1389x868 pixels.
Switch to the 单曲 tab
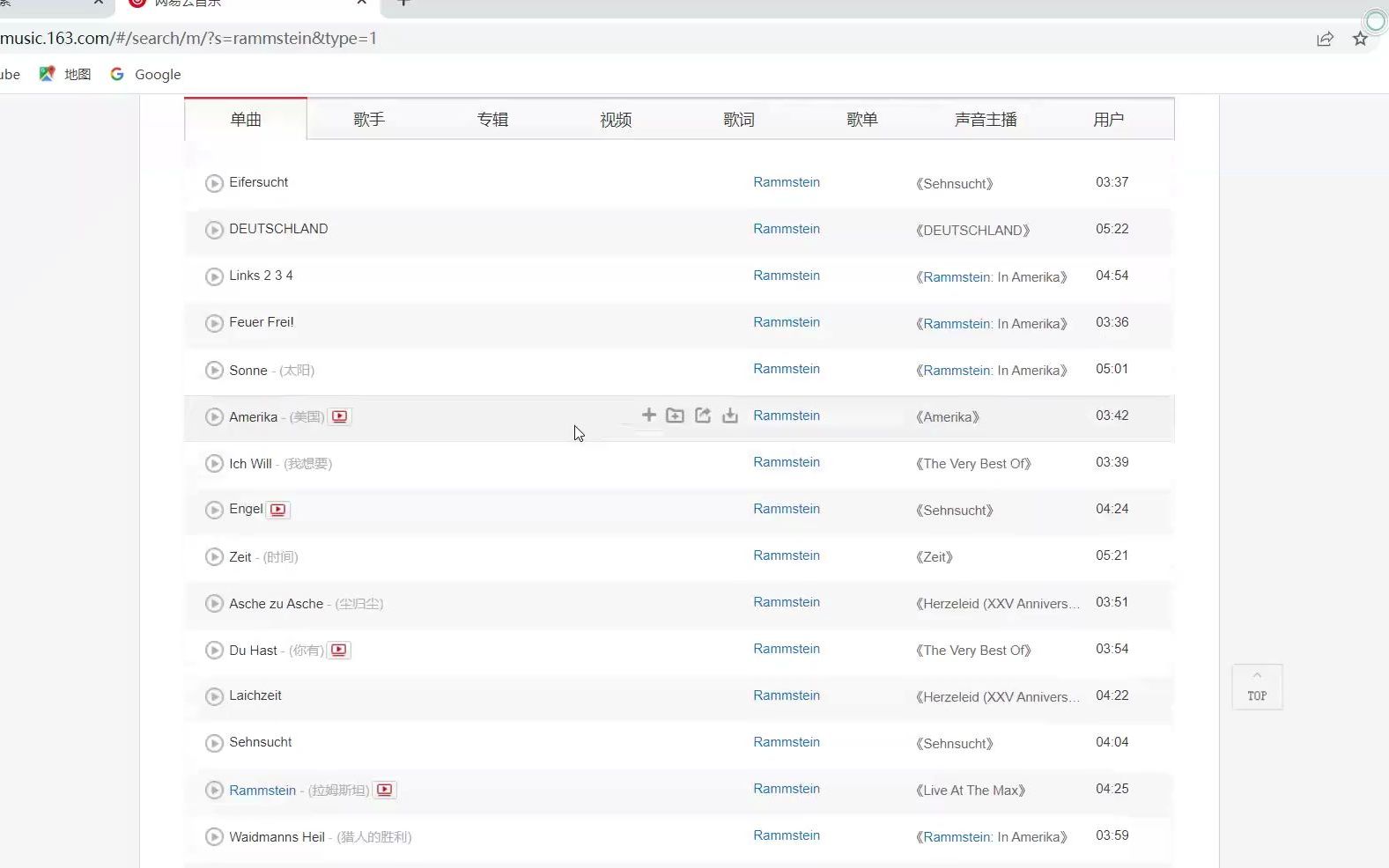point(246,119)
